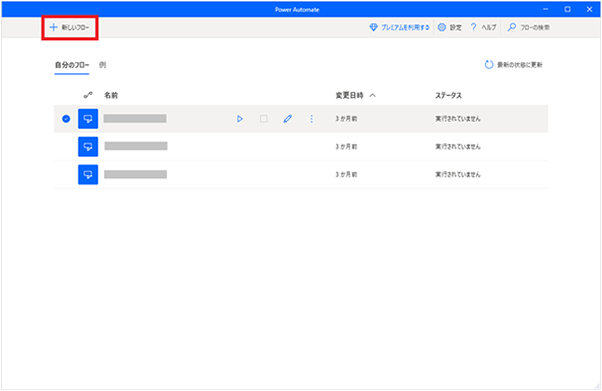Viewport: 602px width, 391px height.
Task: Sort by 名前 column header
Action: coord(111,95)
